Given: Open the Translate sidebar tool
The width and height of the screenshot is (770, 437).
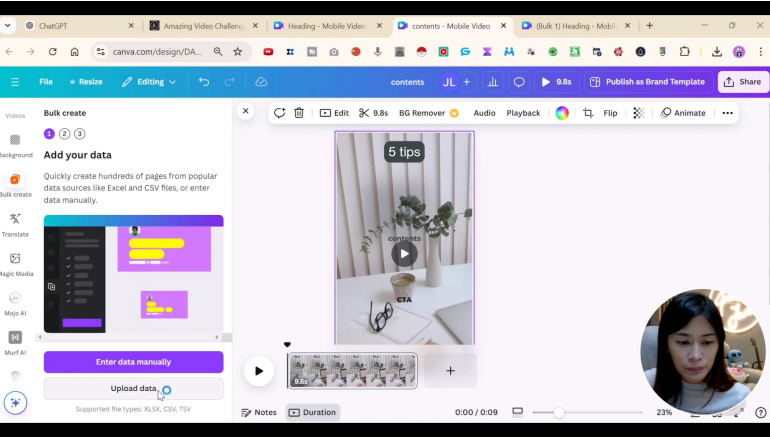Looking at the screenshot, I should [15, 224].
